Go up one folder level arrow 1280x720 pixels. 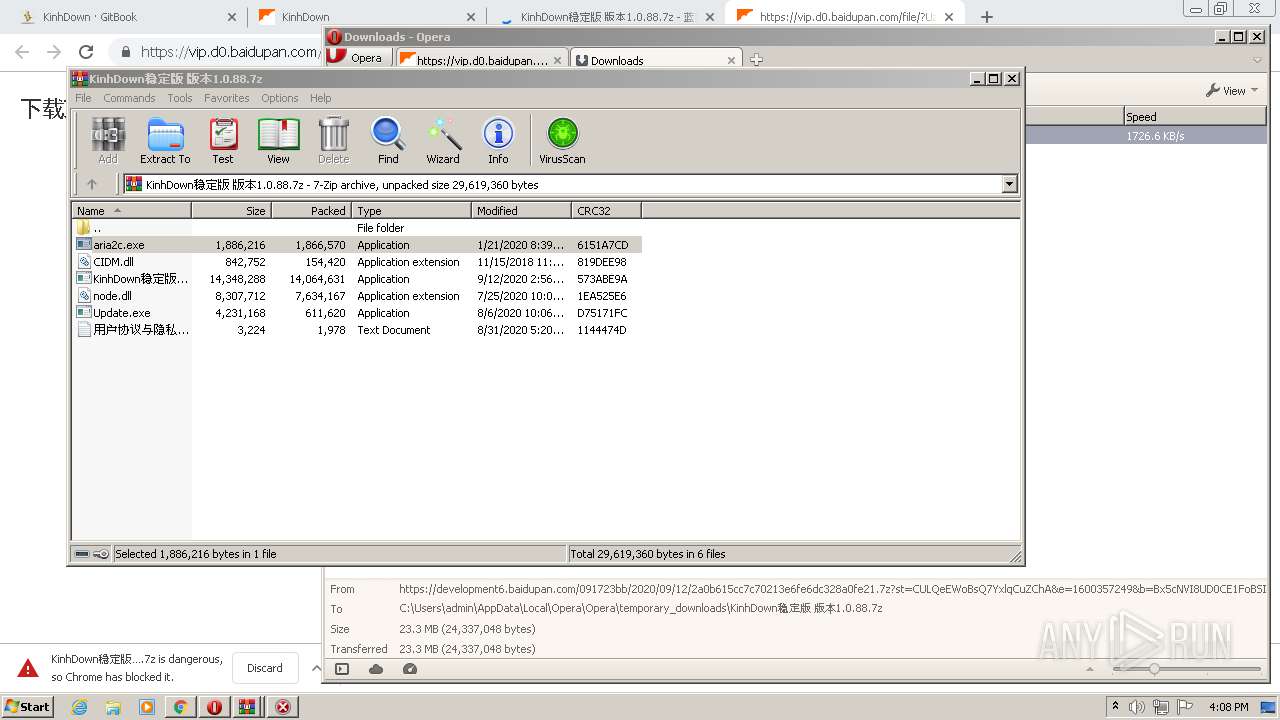pos(92,184)
